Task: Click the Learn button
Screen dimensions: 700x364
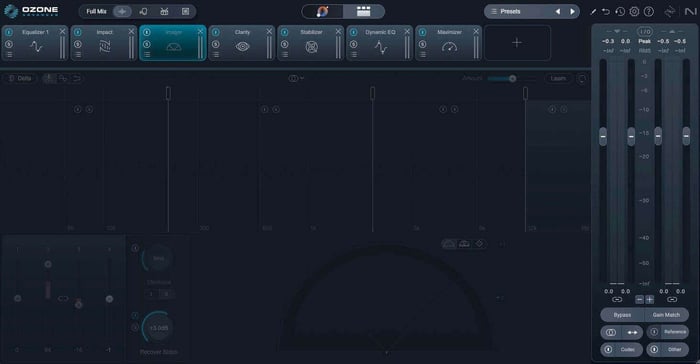Action: pos(558,78)
